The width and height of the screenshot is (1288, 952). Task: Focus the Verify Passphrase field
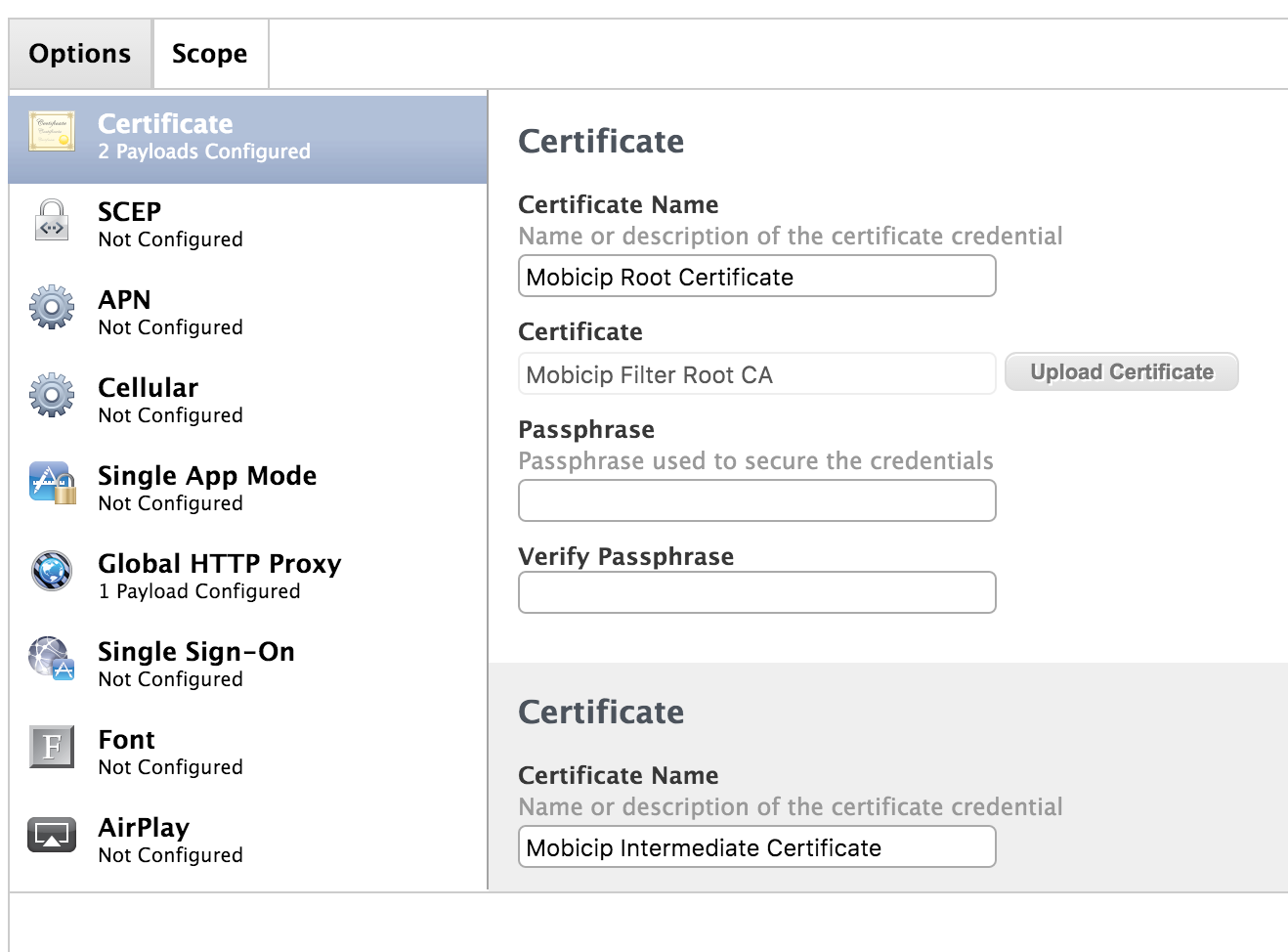(757, 592)
